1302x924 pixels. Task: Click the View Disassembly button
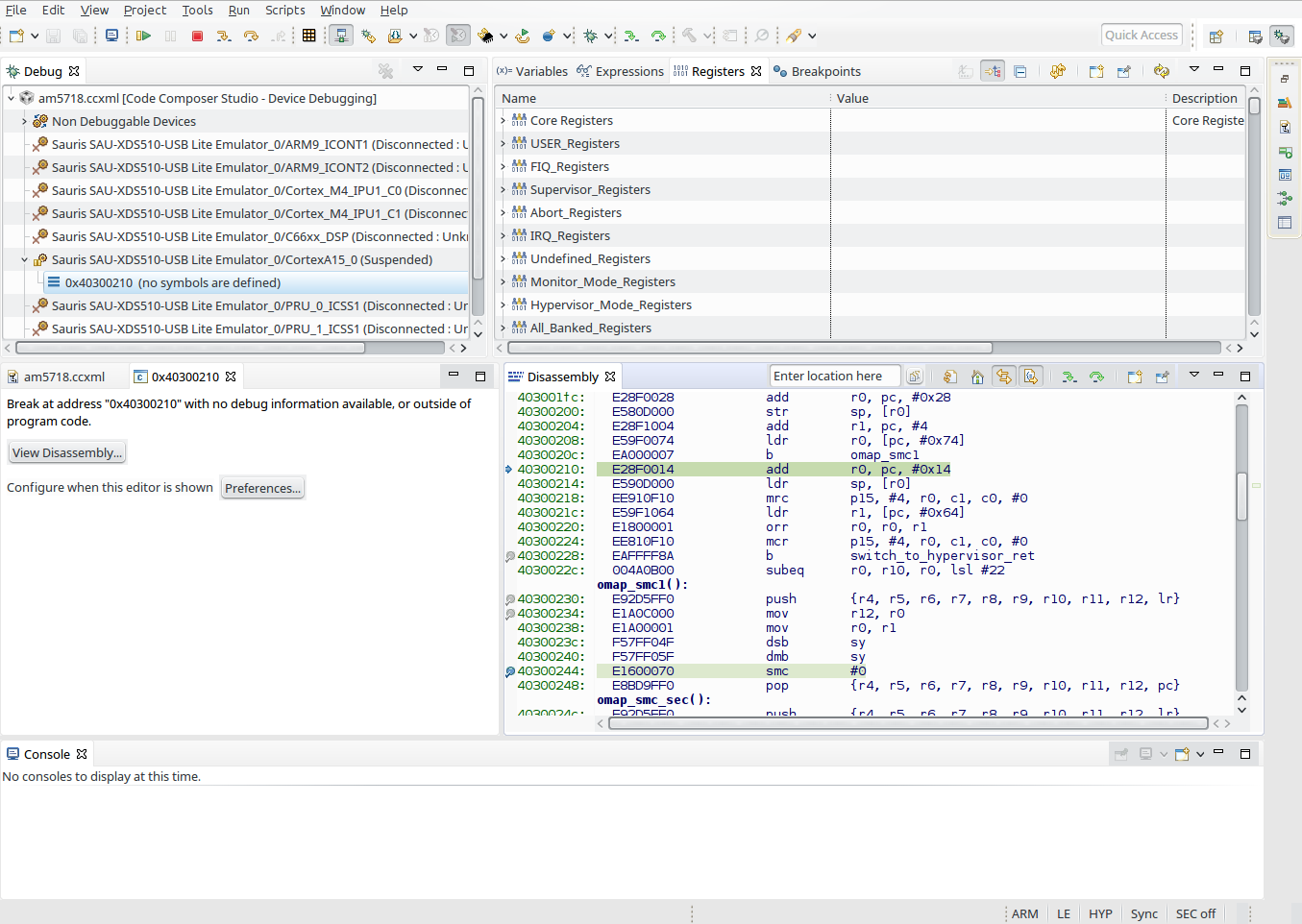67,452
